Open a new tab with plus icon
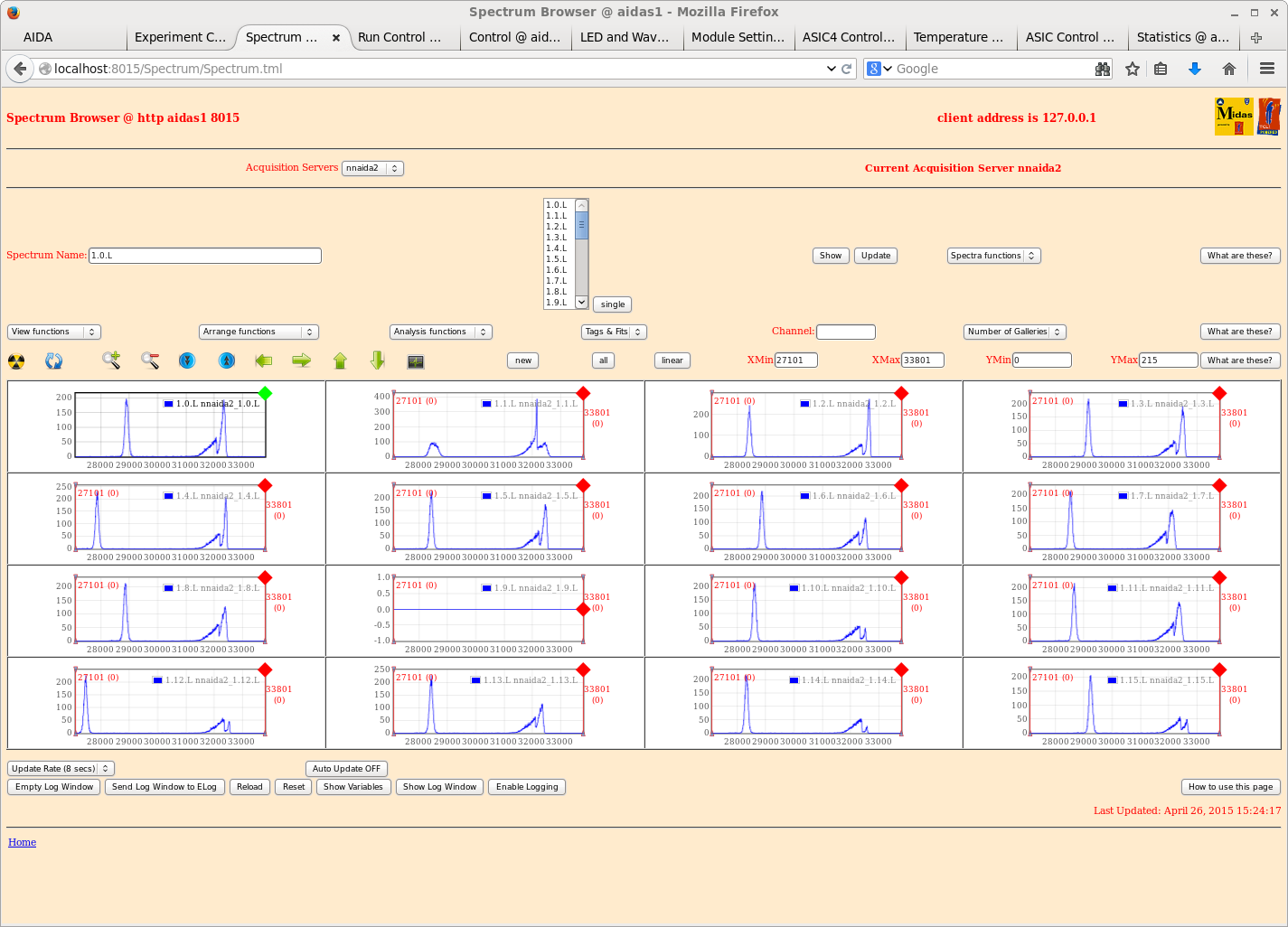 tap(1255, 37)
